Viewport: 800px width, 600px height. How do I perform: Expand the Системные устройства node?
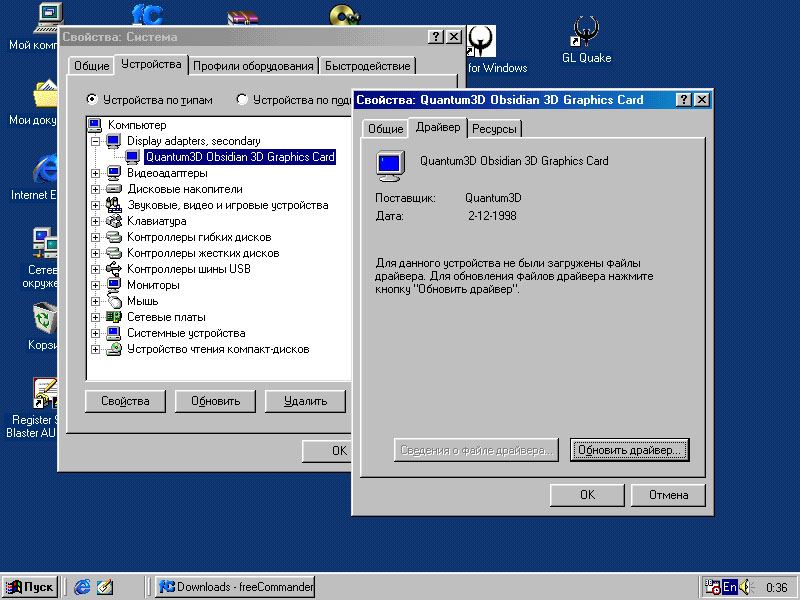click(95, 333)
